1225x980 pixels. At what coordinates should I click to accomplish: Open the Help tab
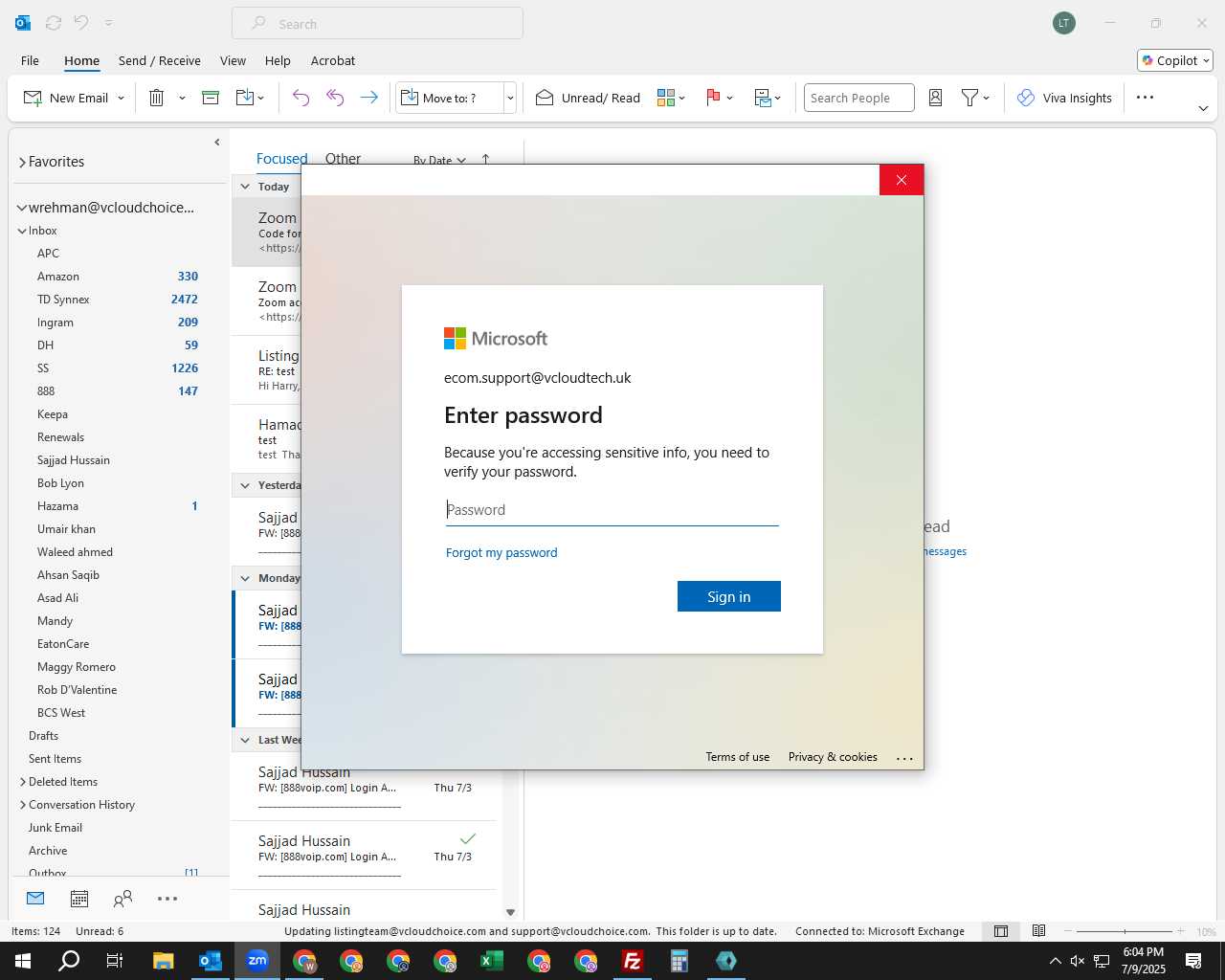point(278,60)
